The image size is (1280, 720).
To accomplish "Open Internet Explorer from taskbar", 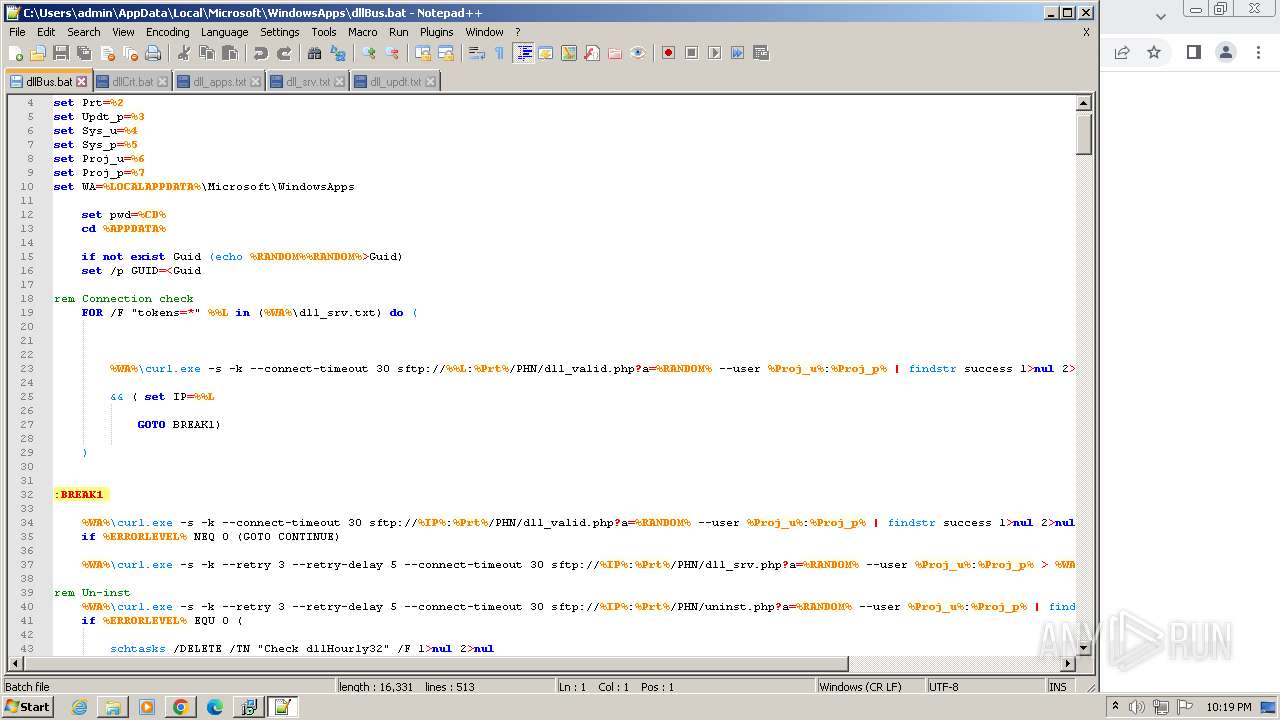I will point(79,707).
